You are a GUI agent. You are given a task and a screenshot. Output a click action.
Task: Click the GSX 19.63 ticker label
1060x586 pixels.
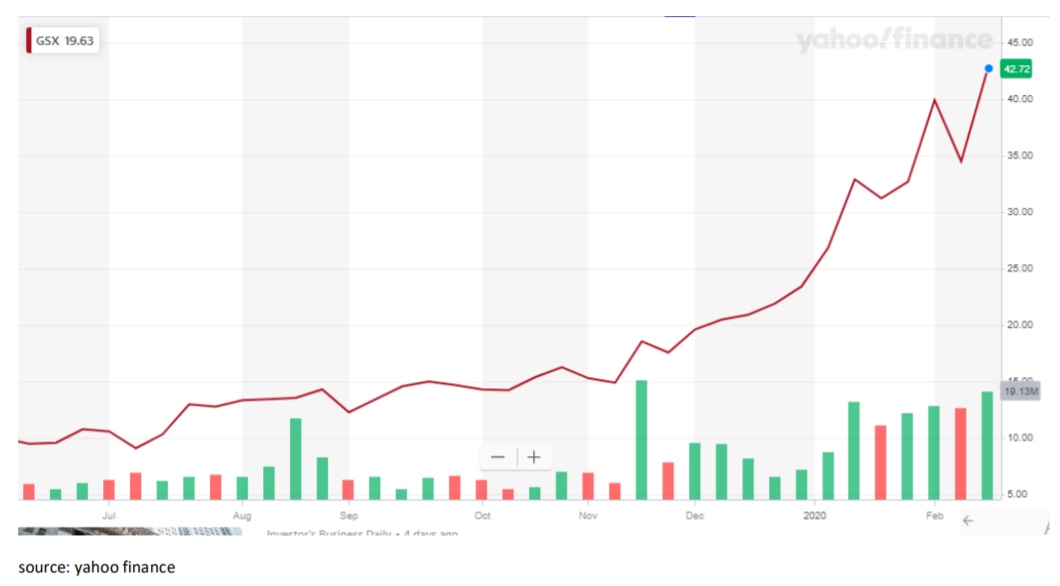[63, 42]
